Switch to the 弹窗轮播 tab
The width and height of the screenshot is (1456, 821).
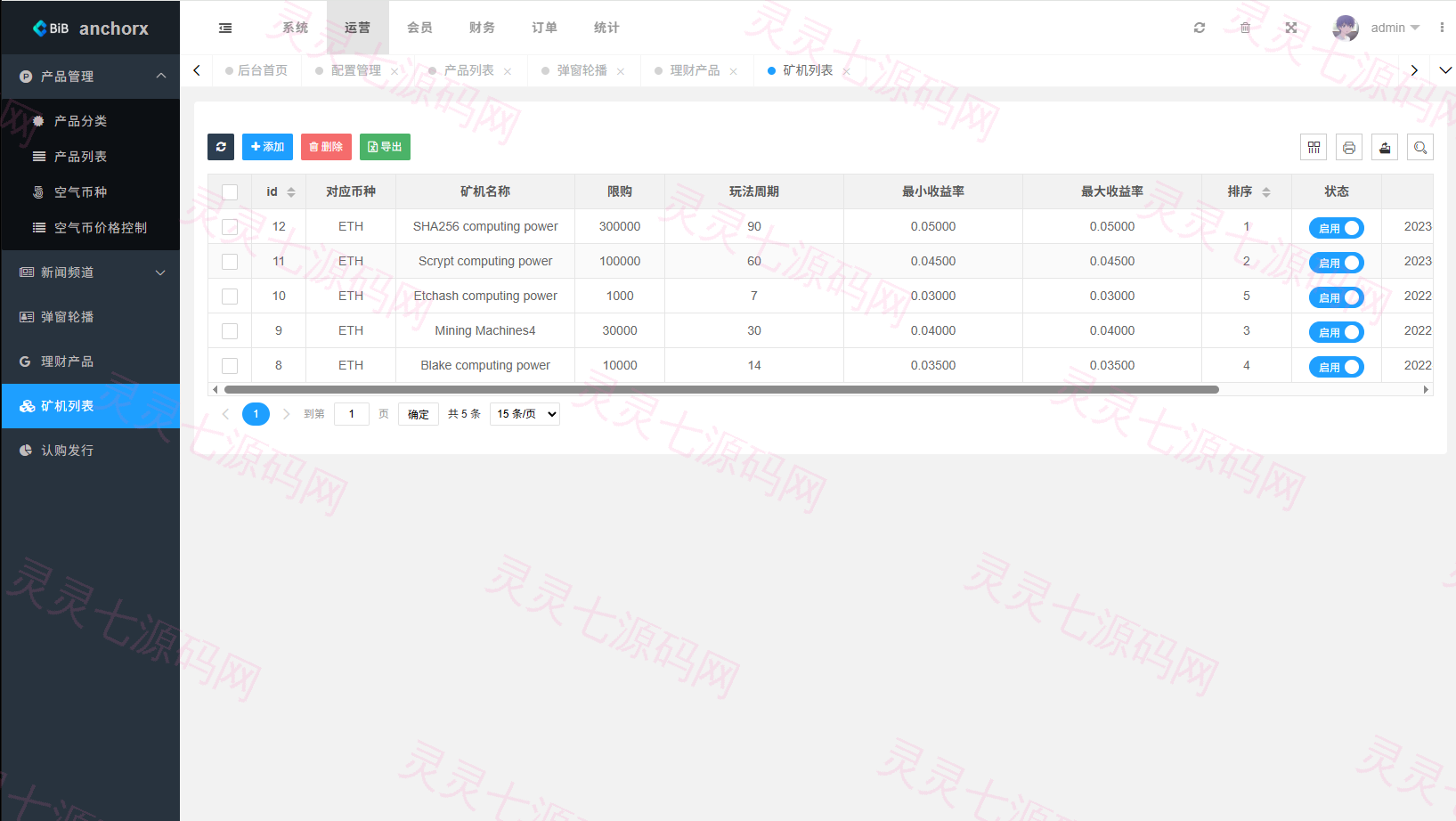click(582, 70)
